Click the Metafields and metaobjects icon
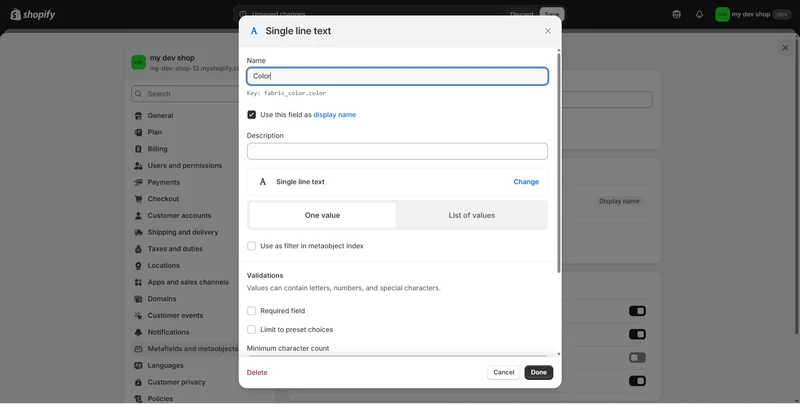 (138, 349)
